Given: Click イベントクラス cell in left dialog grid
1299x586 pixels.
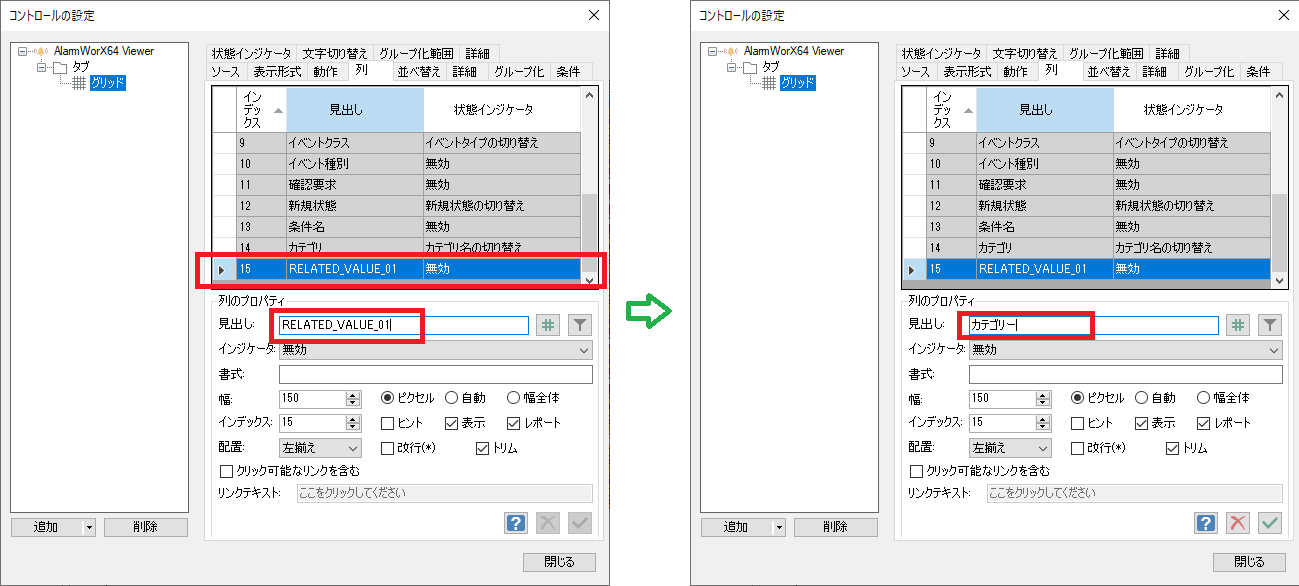Looking at the screenshot, I should point(355,143).
